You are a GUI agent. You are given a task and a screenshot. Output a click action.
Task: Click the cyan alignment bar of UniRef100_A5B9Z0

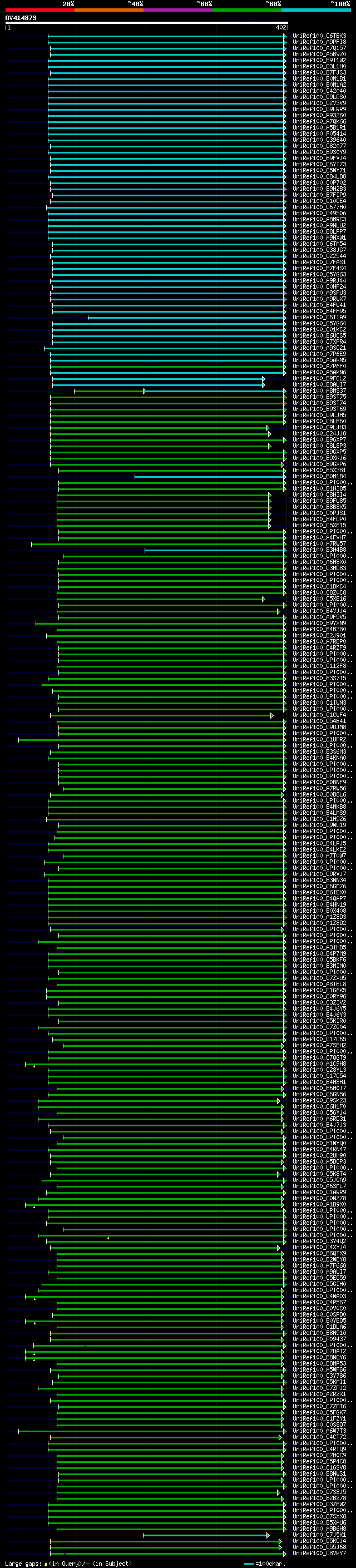167,54
